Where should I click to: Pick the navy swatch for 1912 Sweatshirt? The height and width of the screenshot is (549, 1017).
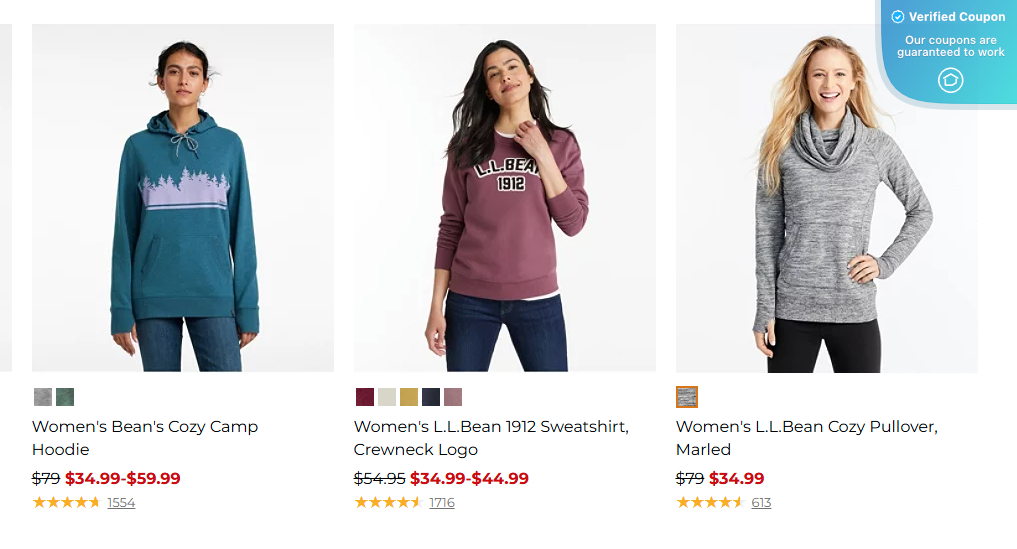click(x=431, y=397)
